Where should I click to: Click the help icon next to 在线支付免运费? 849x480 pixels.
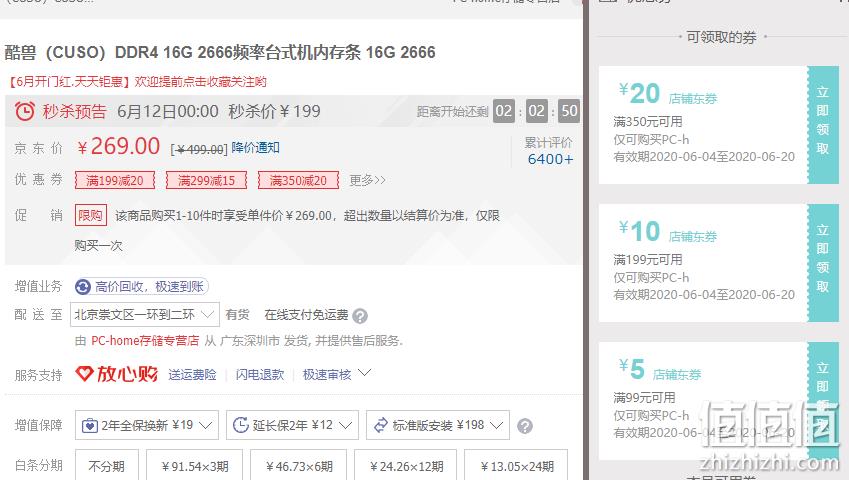[360, 315]
